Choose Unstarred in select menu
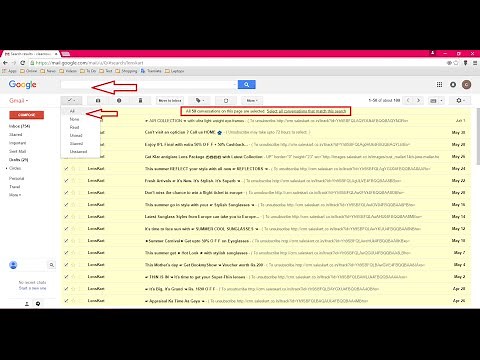This screenshot has width=480, height=360. pos(78,152)
